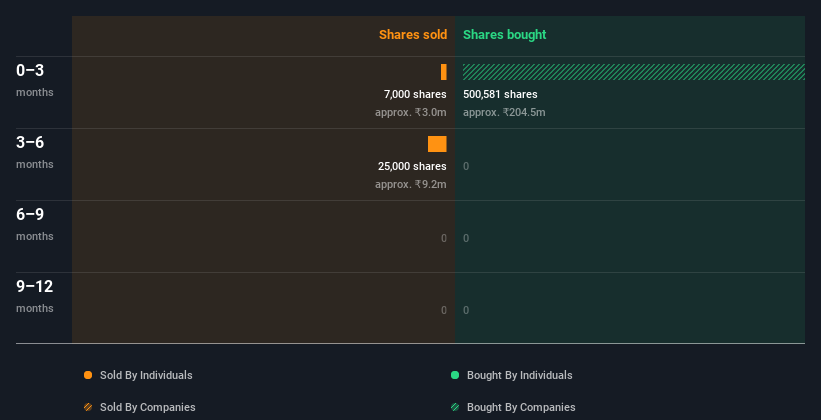Image resolution: width=821 pixels, height=420 pixels.
Task: Toggle the Bought By Individuals legend label
Action: (x=519, y=375)
